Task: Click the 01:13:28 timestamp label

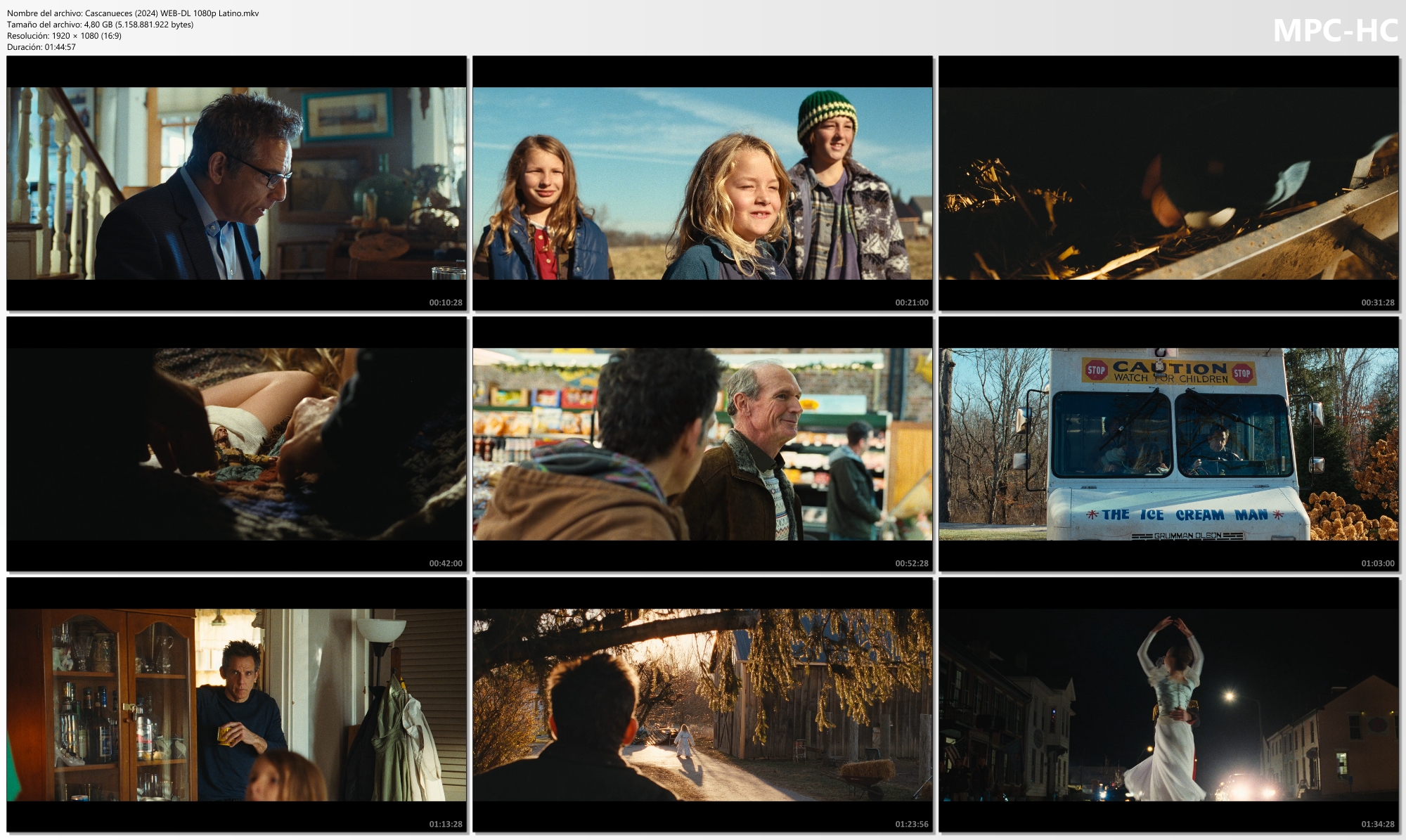Action: [x=446, y=825]
